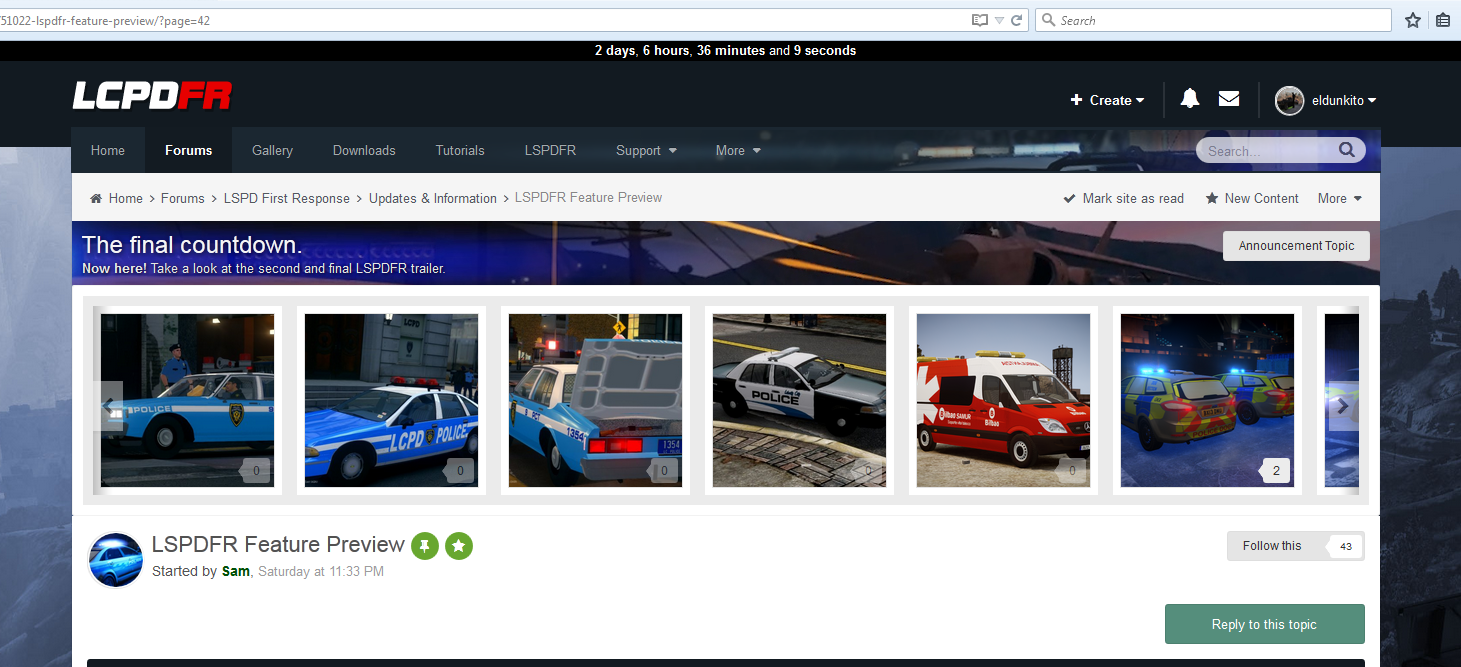Viewport: 1461px width, 667px height.
Task: Open thumbnail of police cars with blue lights
Action: (1207, 400)
